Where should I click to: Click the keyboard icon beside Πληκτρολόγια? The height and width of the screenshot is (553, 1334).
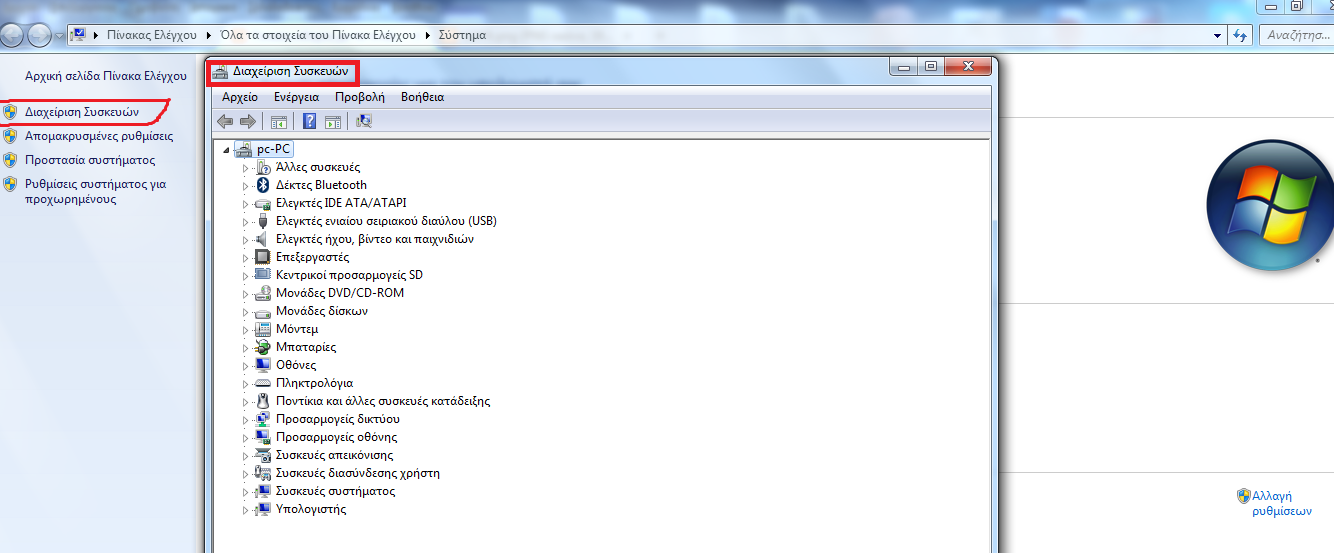click(263, 383)
